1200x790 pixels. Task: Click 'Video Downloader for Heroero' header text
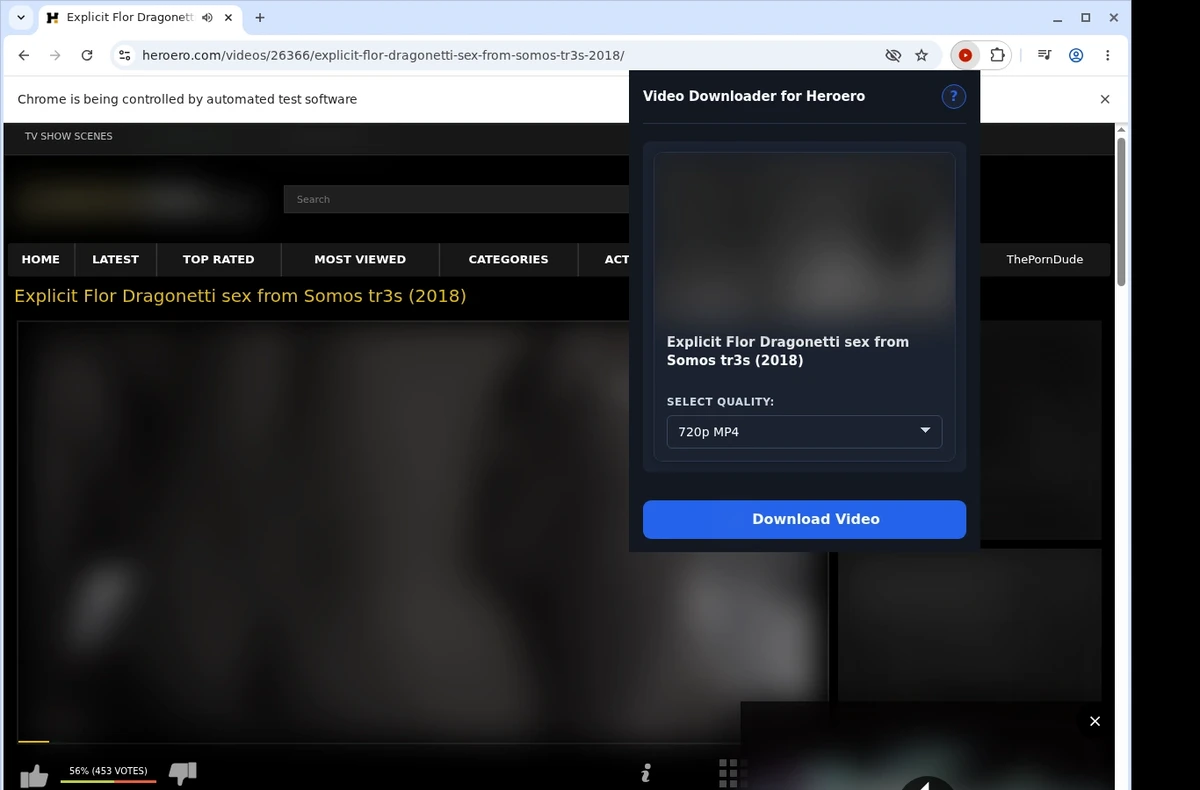754,96
